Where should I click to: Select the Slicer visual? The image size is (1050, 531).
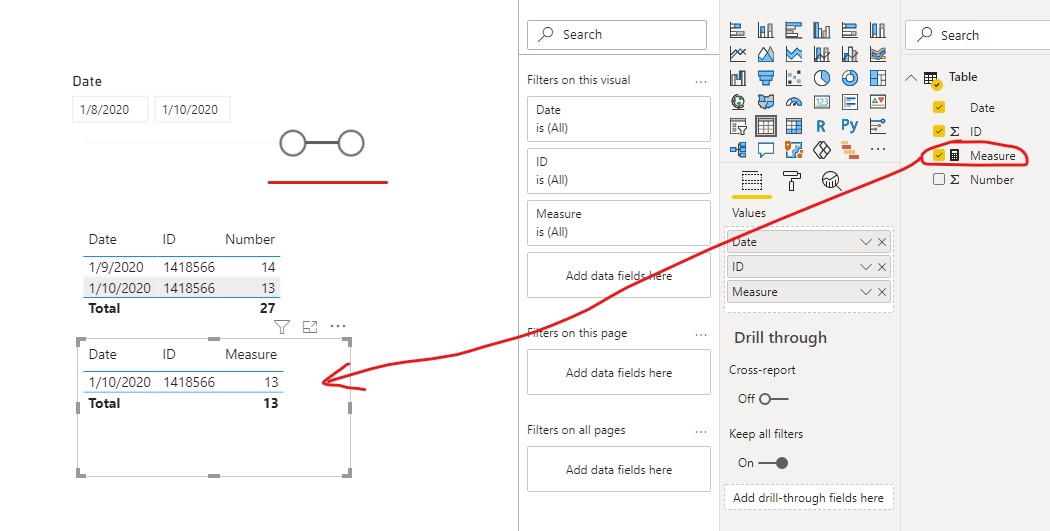pyautogui.click(x=738, y=126)
